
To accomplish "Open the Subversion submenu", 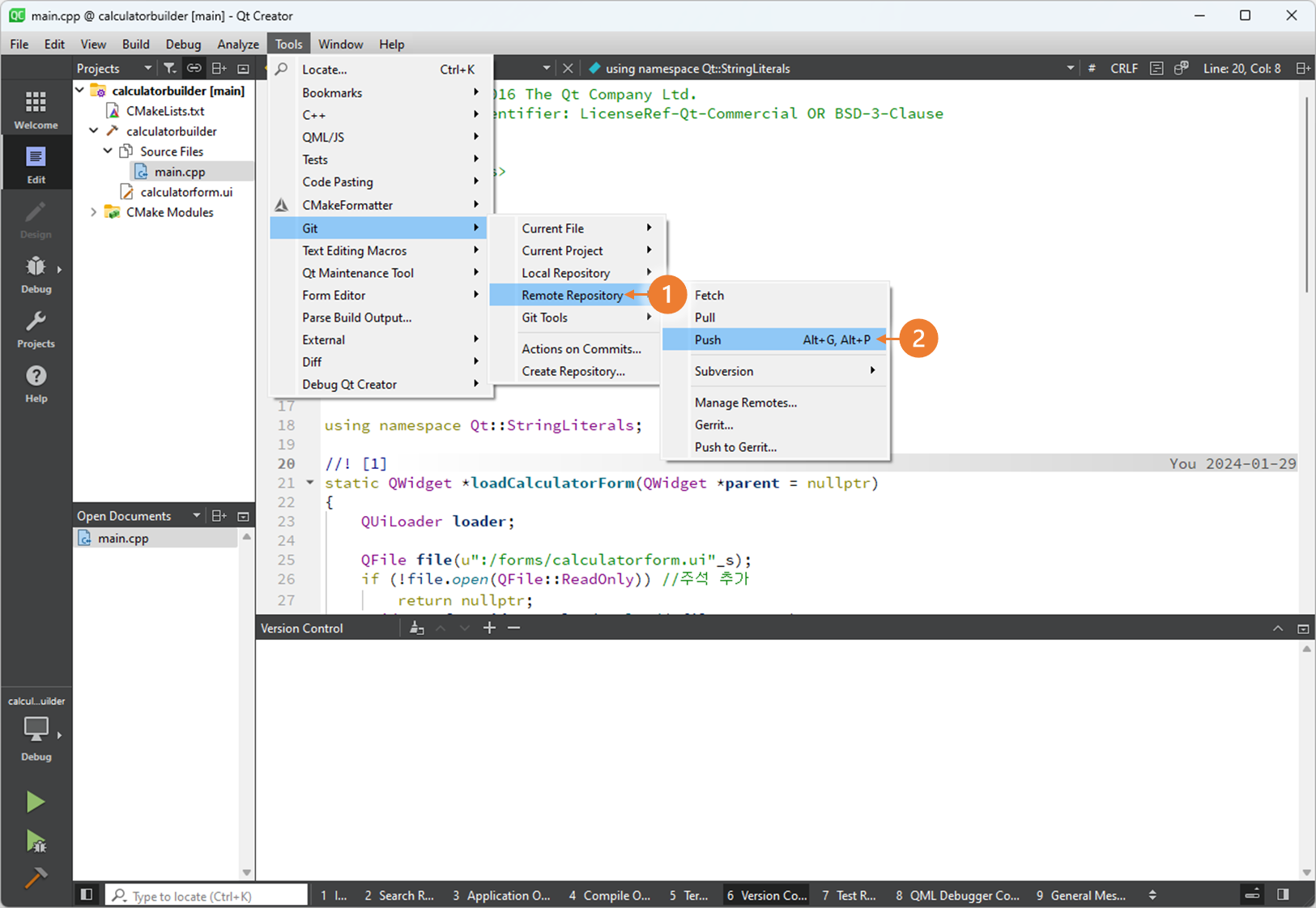I will coord(776,371).
